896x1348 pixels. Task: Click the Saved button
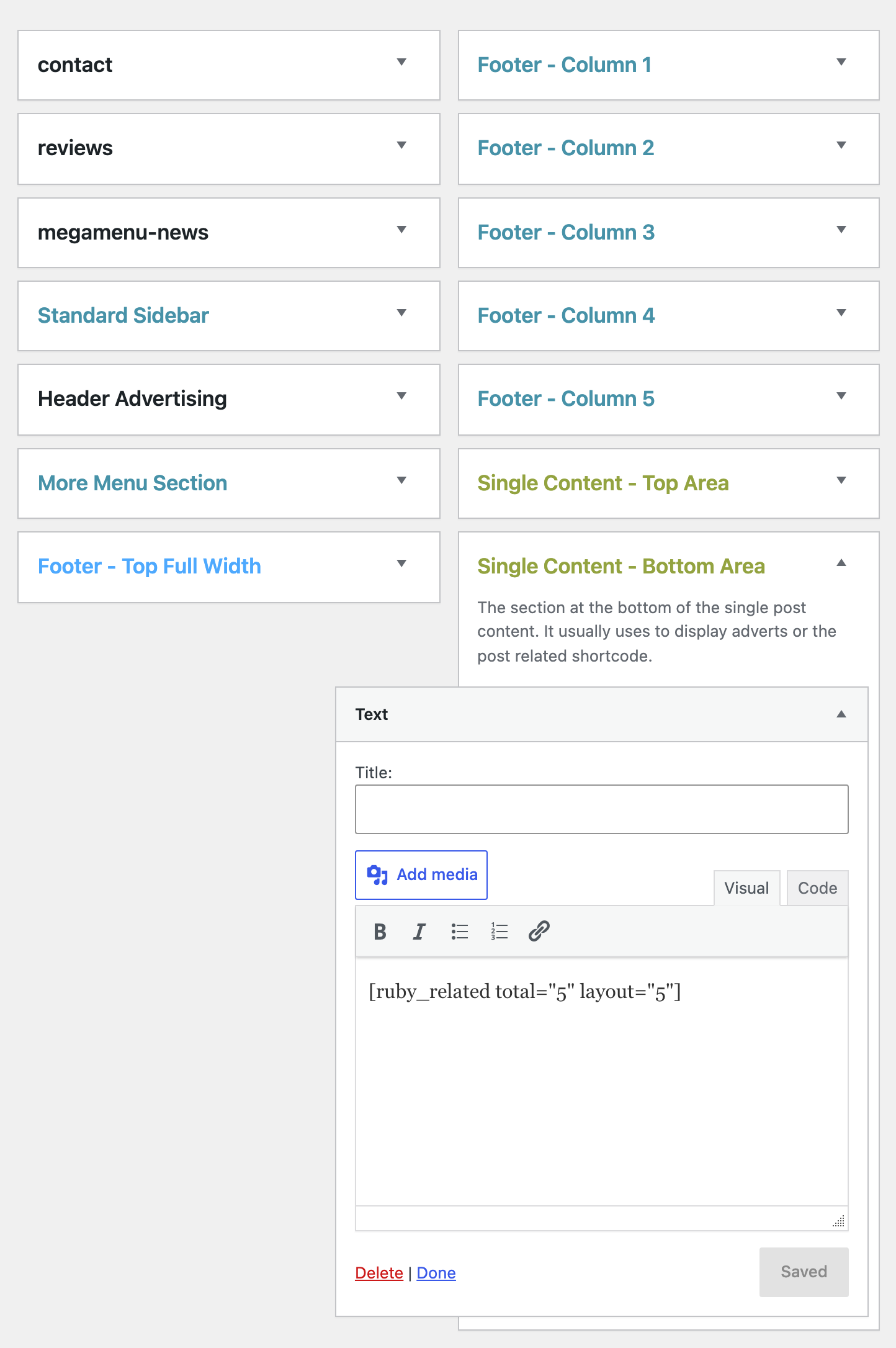pos(804,1272)
